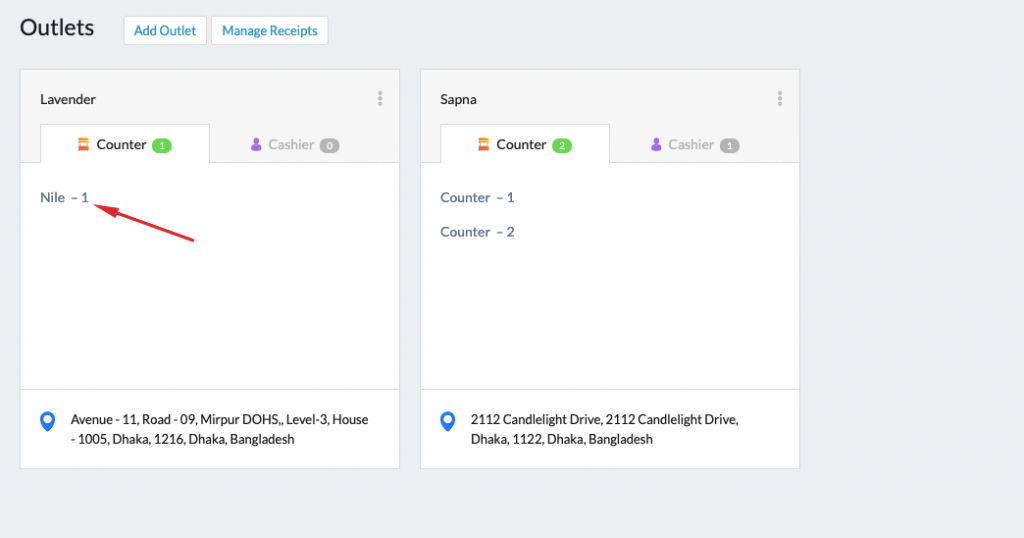Click the Lavender counter stand icon

(x=84, y=144)
